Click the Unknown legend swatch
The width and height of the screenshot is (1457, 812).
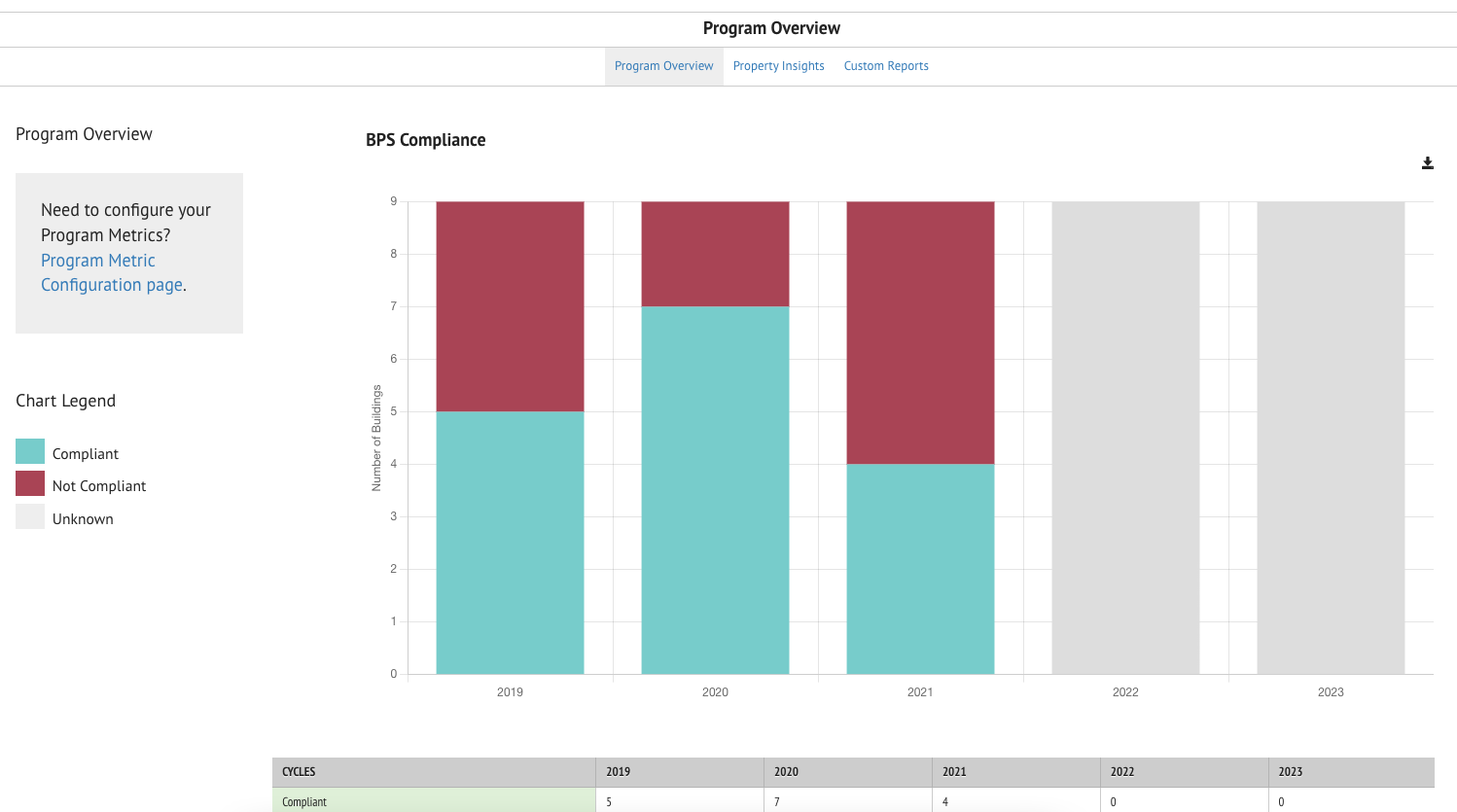pos(28,516)
